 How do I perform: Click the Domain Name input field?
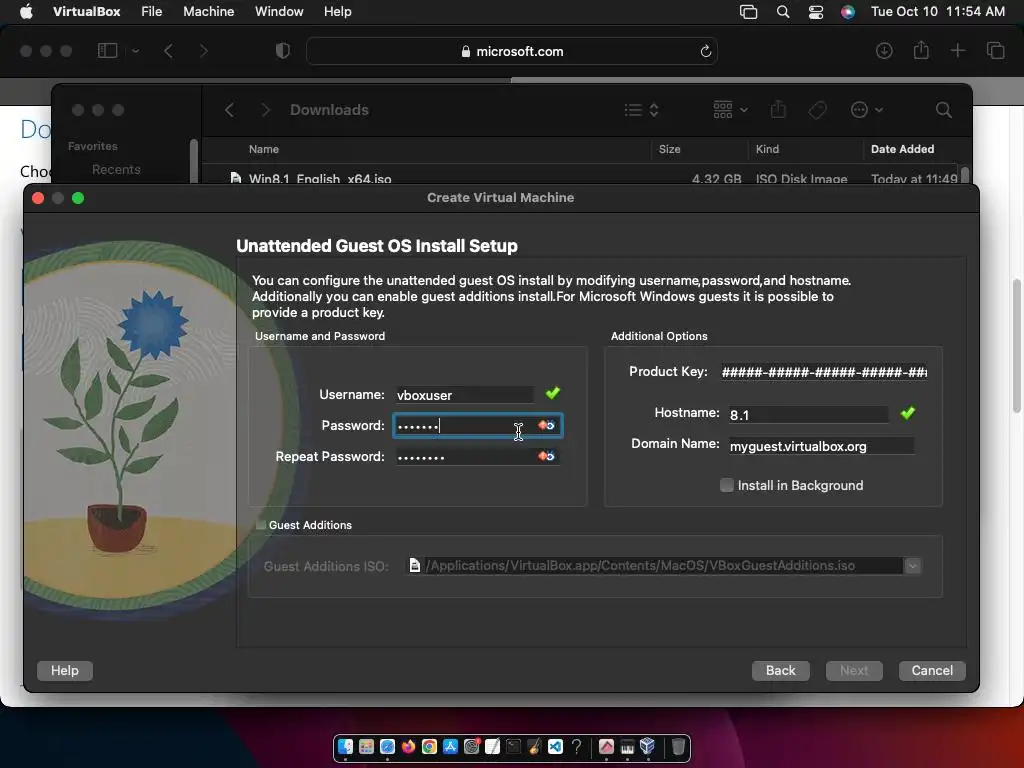(x=822, y=445)
